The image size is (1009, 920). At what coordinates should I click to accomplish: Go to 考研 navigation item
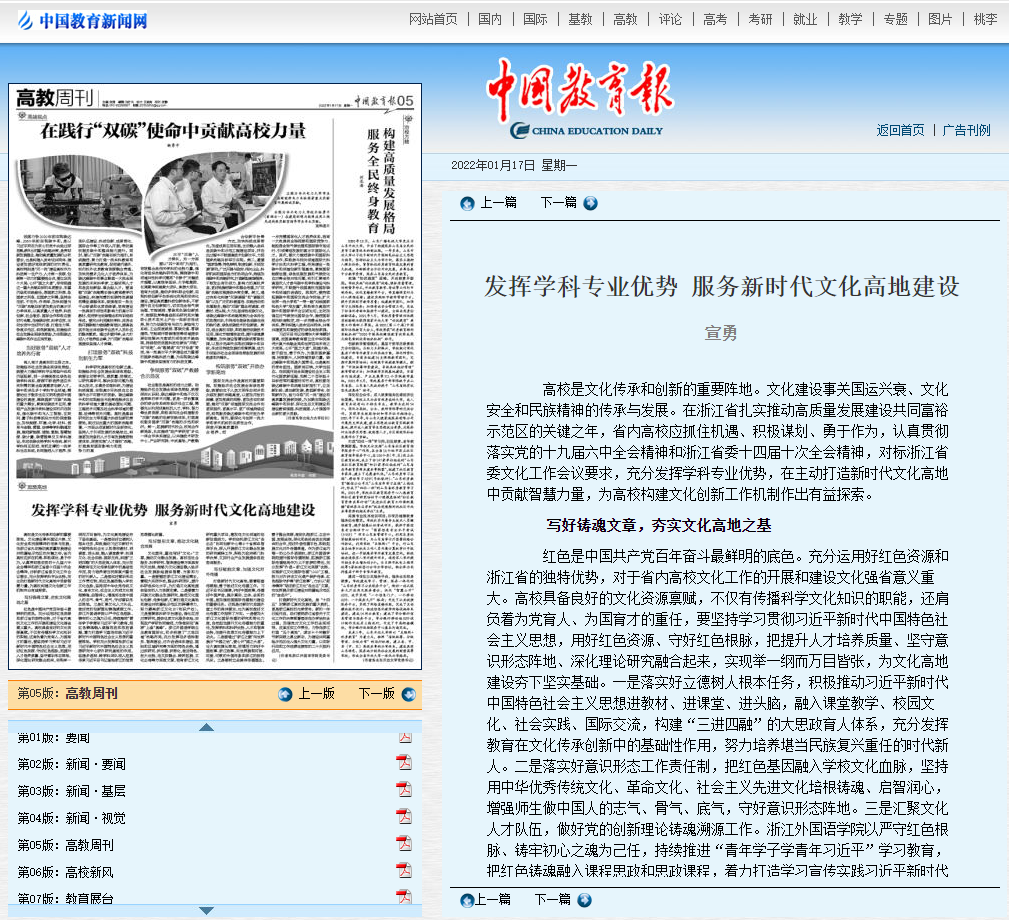coord(760,19)
